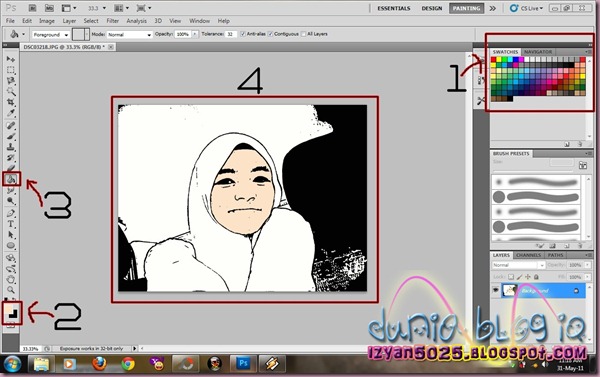Image resolution: width=600 pixels, height=377 pixels.
Task: Select the Ellipse shape tool
Action: (x=11, y=245)
